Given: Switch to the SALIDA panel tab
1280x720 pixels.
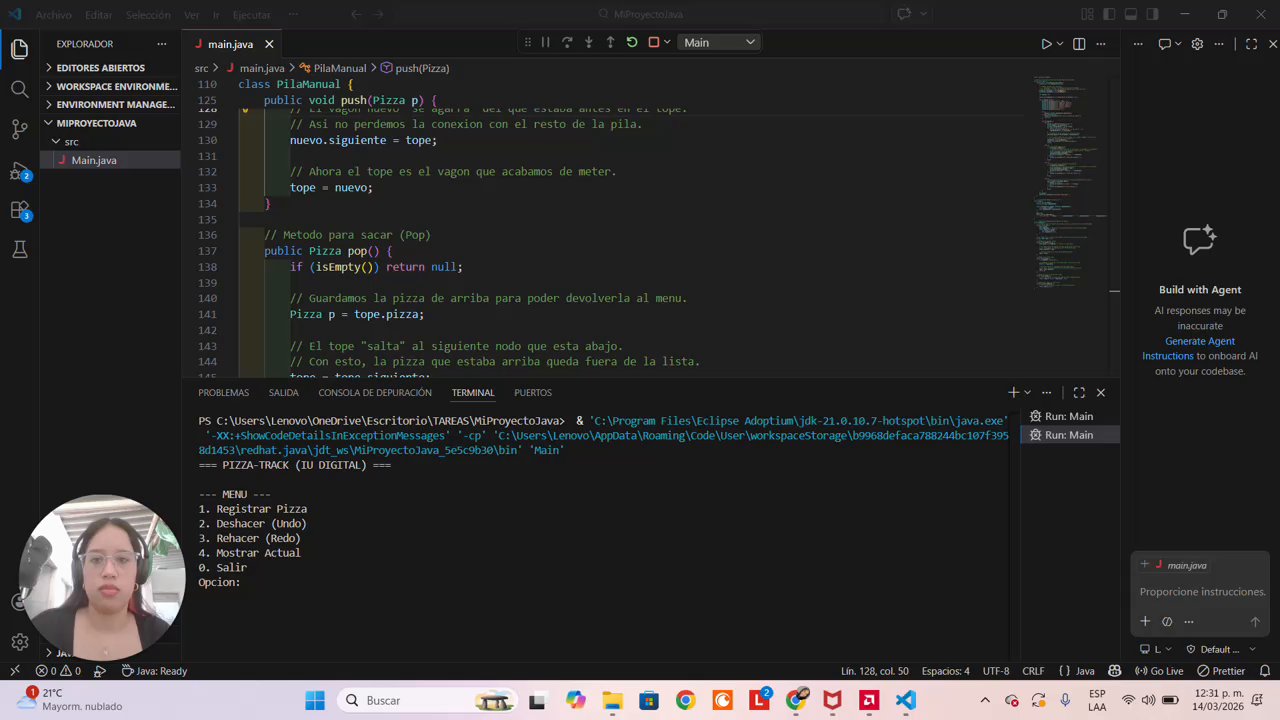Looking at the screenshot, I should [284, 393].
